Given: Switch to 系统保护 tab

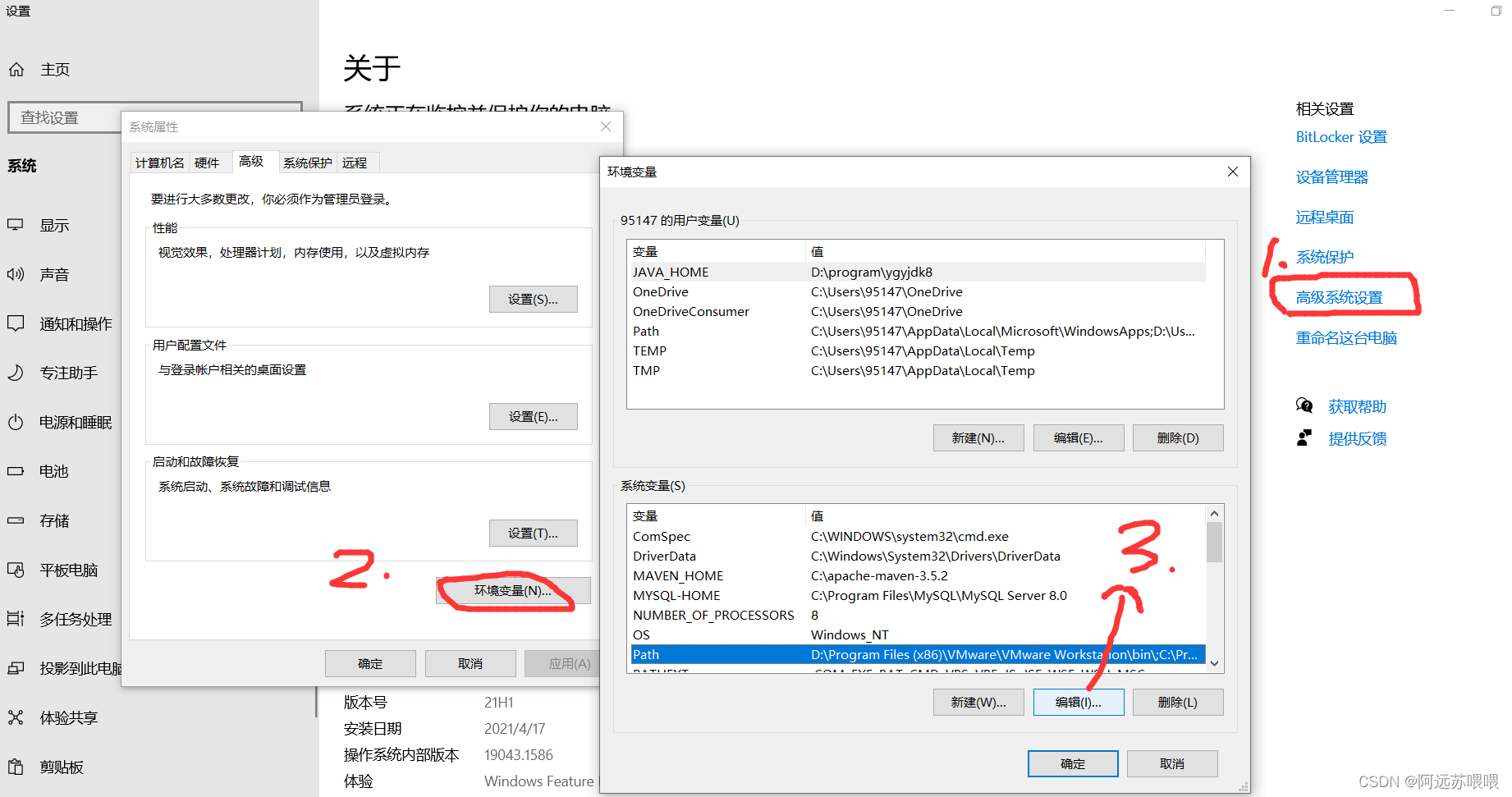Looking at the screenshot, I should click(307, 163).
